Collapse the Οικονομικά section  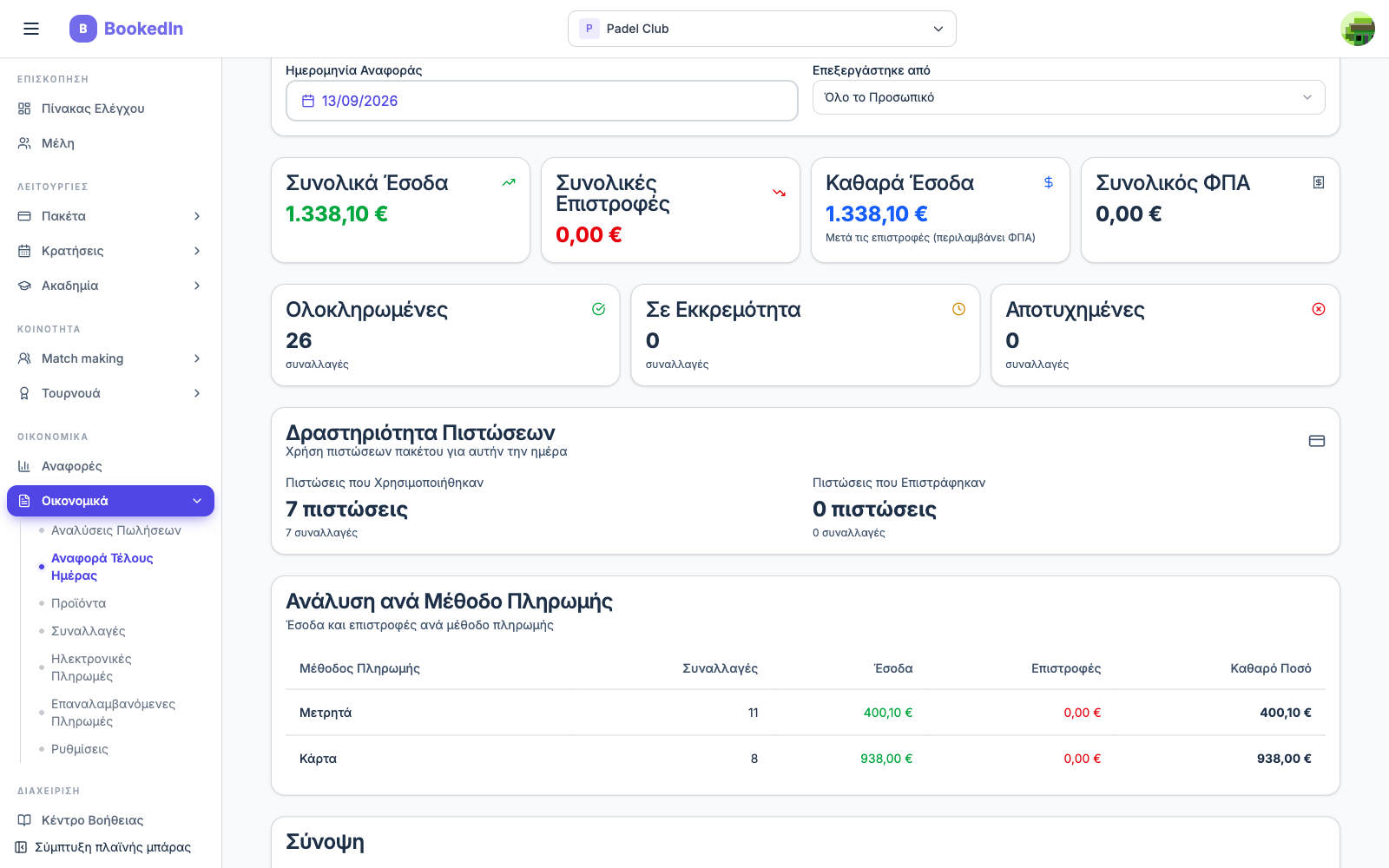click(110, 501)
